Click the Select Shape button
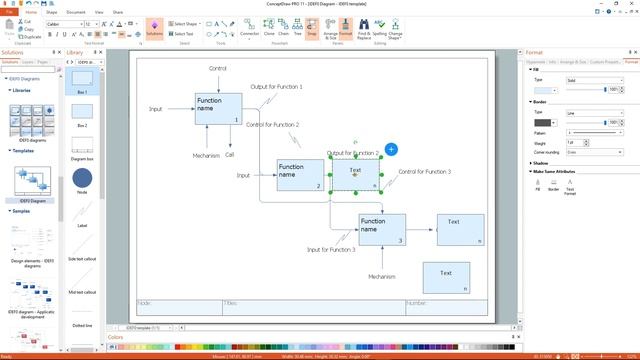The height and width of the screenshot is (360, 640). tap(184, 24)
